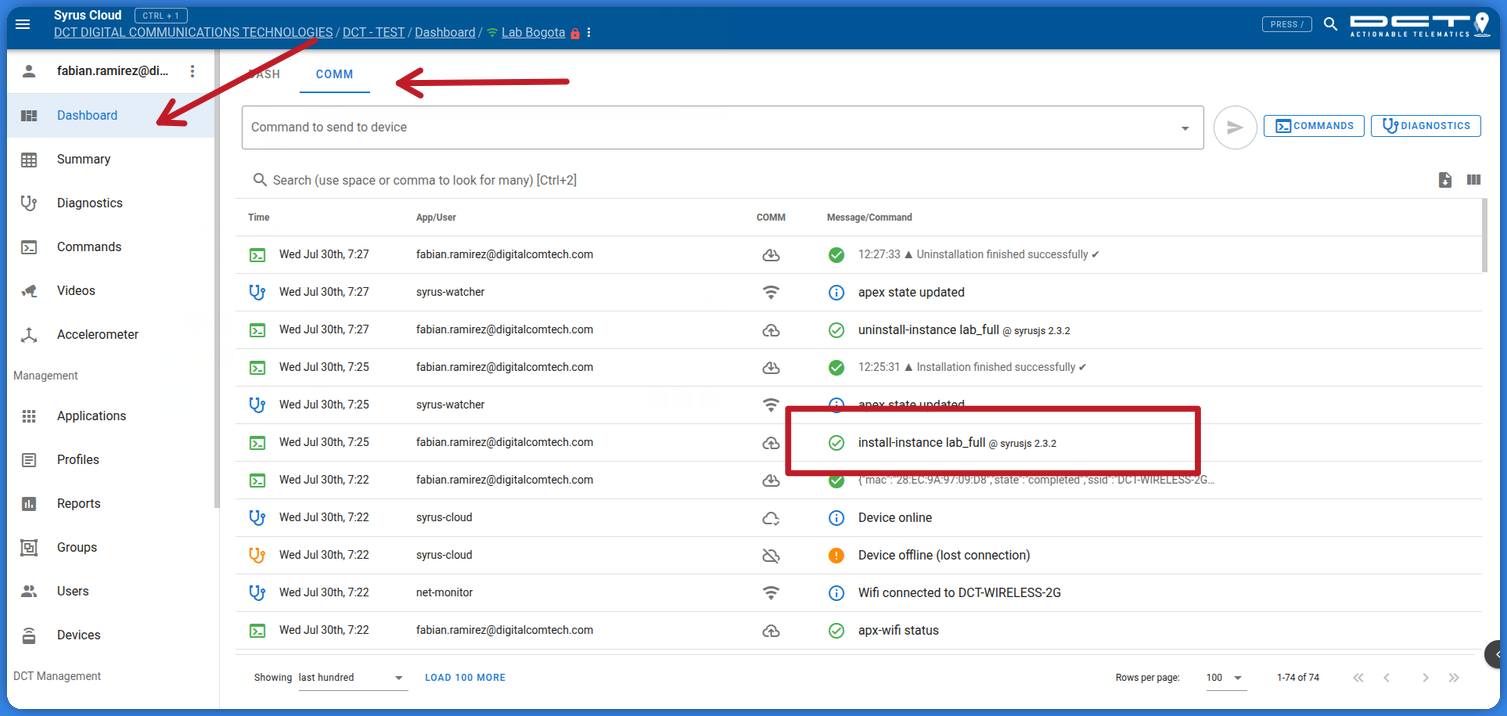Click the Wifi connected to DCT-WIRELESS-2G message
The width and height of the screenshot is (1507, 716).
(x=959, y=593)
